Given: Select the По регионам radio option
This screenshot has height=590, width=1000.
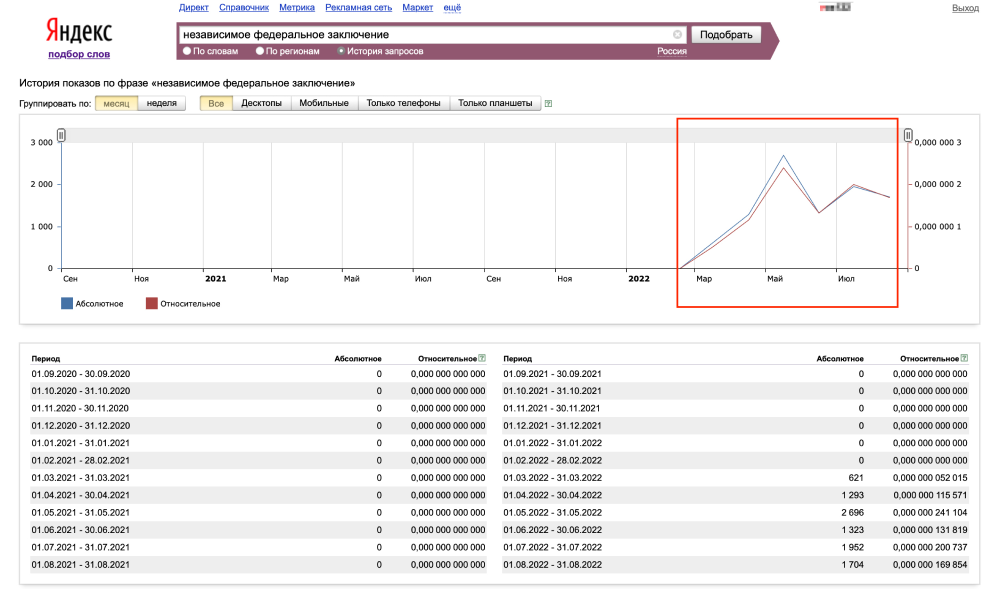Looking at the screenshot, I should (260, 51).
